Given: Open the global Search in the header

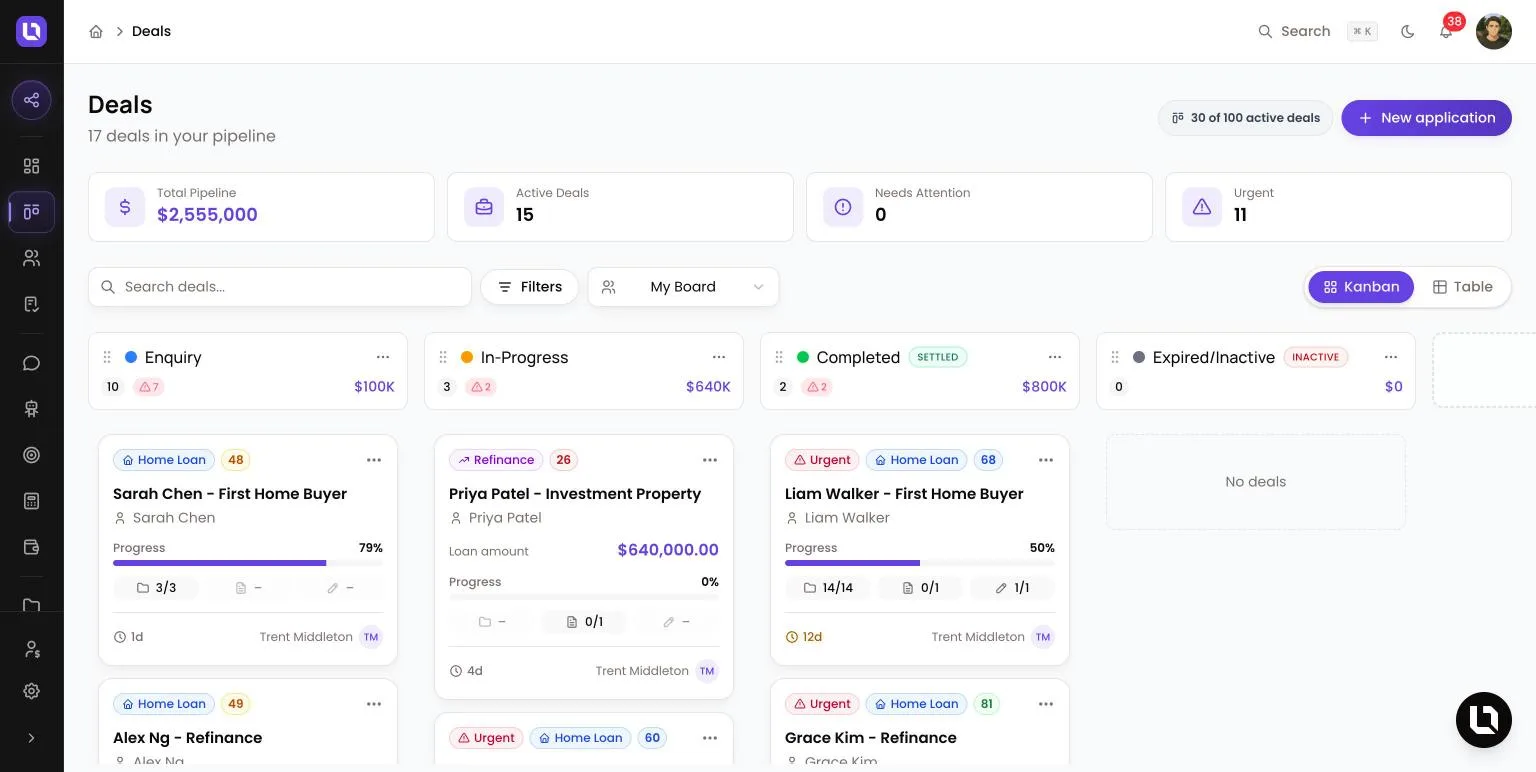Looking at the screenshot, I should pyautogui.click(x=1317, y=31).
